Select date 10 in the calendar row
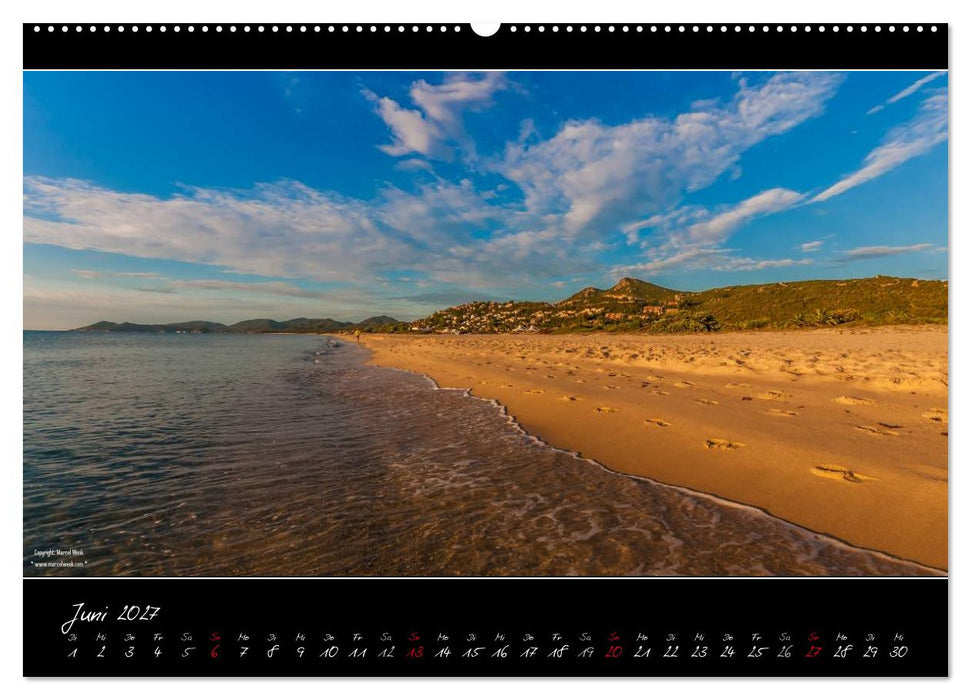 (329, 652)
